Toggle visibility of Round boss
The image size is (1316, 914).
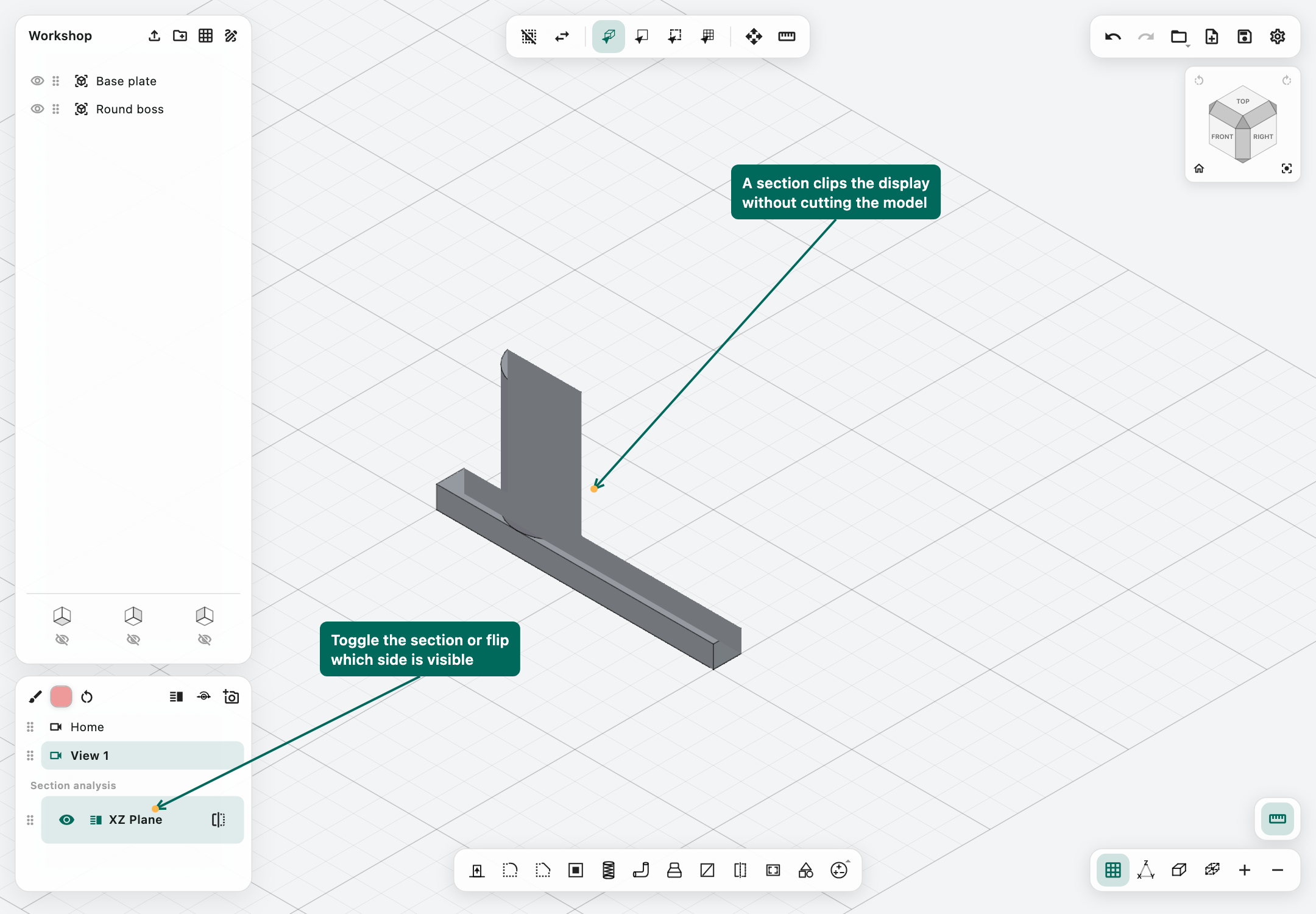tap(37, 109)
